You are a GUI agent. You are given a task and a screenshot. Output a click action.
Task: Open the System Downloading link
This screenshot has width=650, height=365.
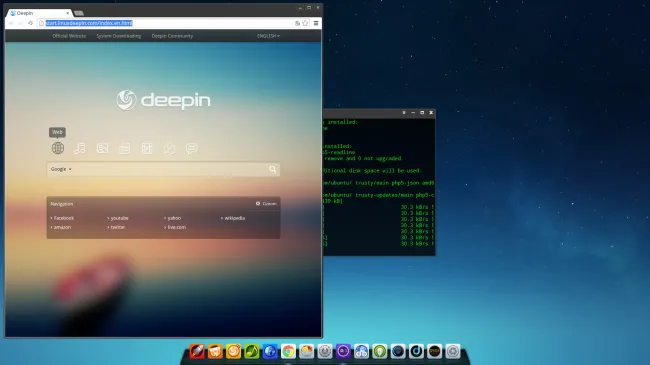tap(119, 36)
